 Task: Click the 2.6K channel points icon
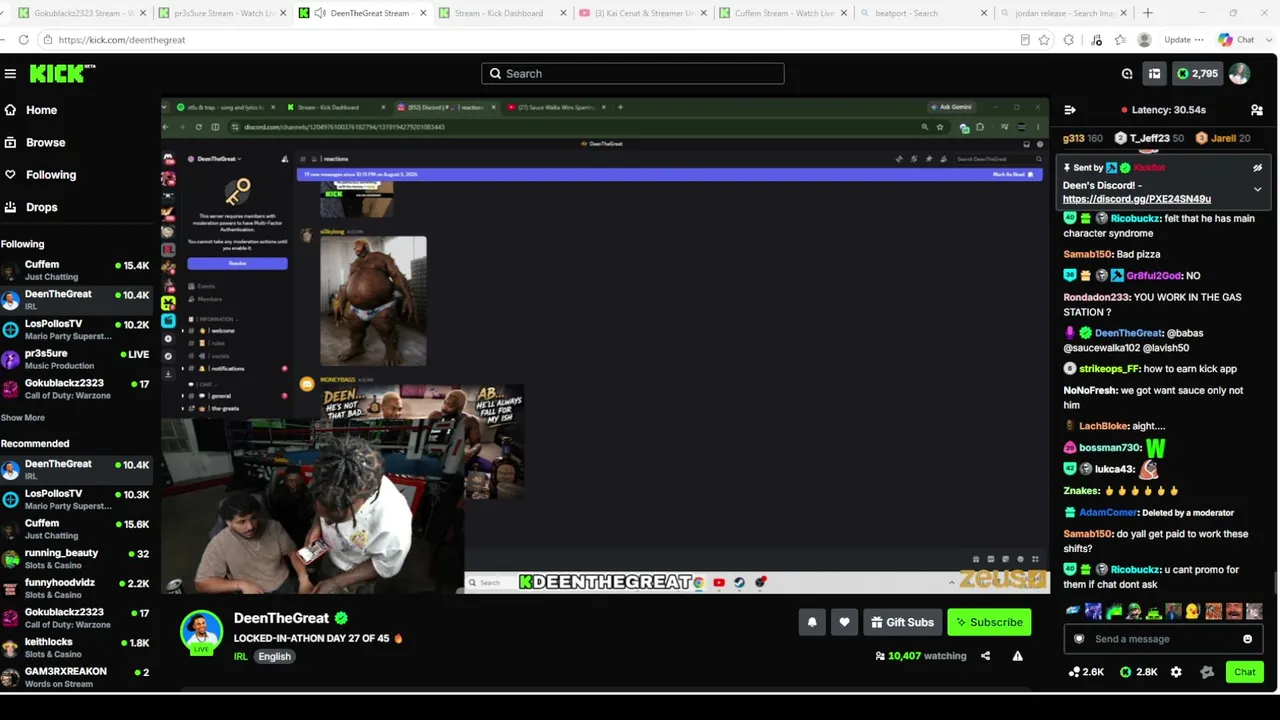pos(1086,672)
